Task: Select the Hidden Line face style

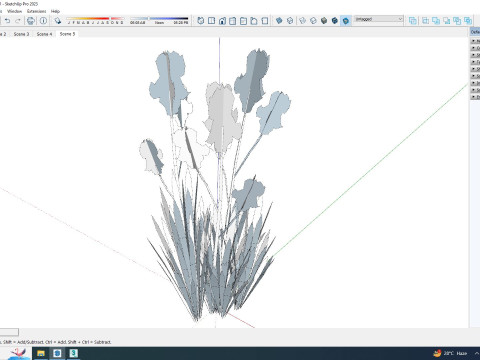Action: pyautogui.click(x=313, y=21)
